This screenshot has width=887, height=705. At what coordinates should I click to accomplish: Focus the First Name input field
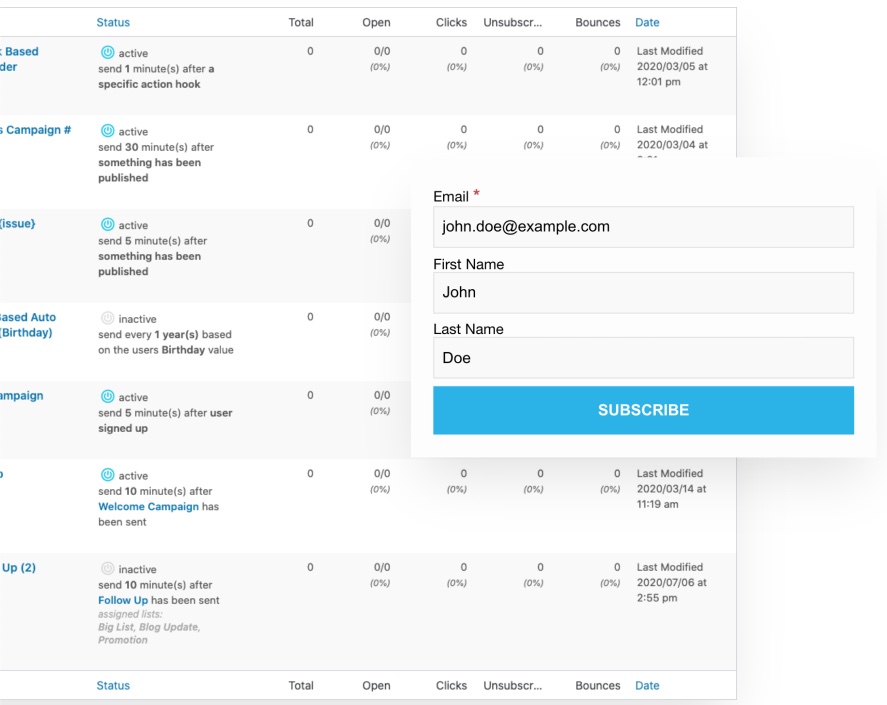pyautogui.click(x=643, y=293)
